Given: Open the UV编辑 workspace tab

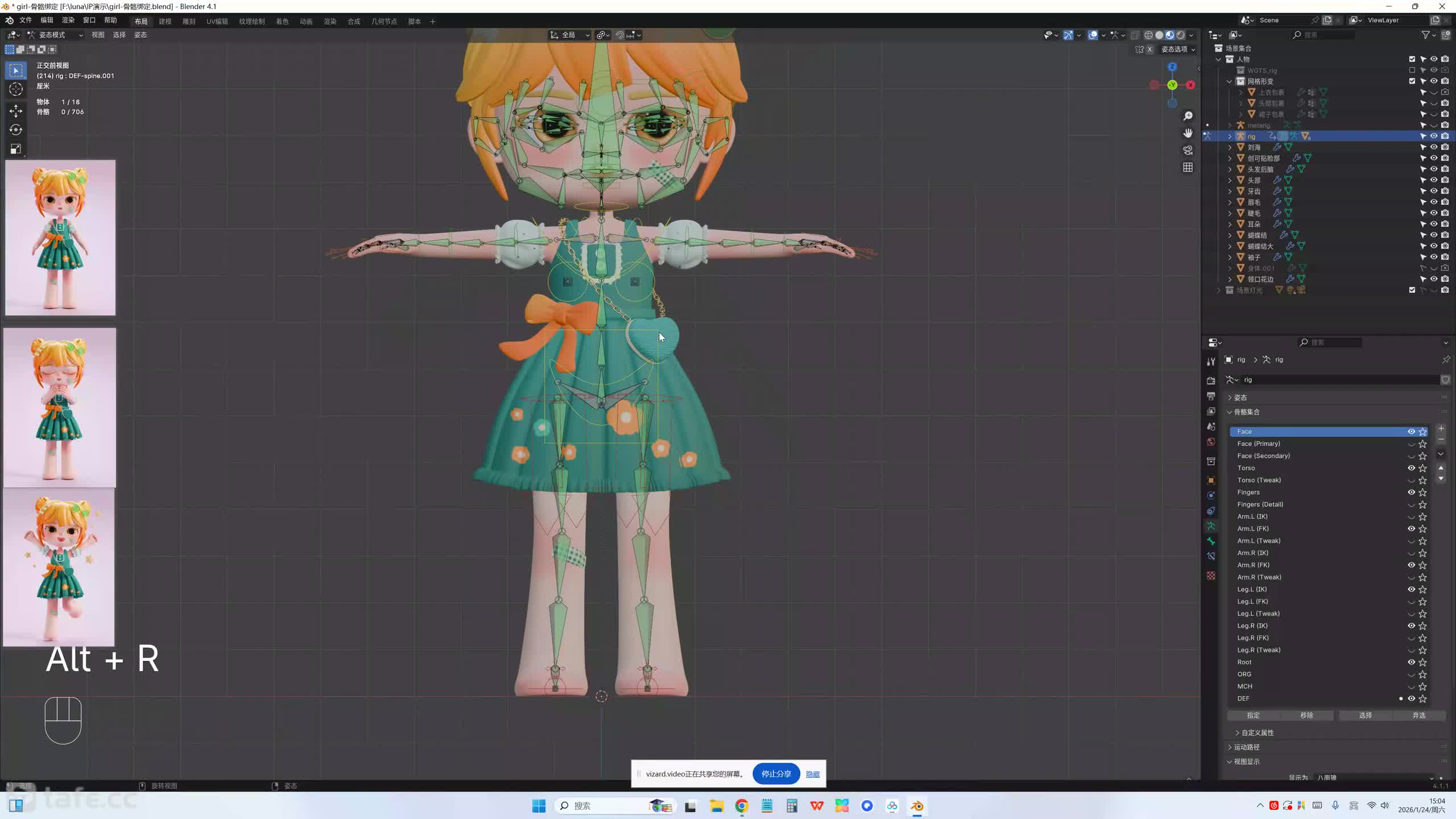Looking at the screenshot, I should tap(217, 22).
